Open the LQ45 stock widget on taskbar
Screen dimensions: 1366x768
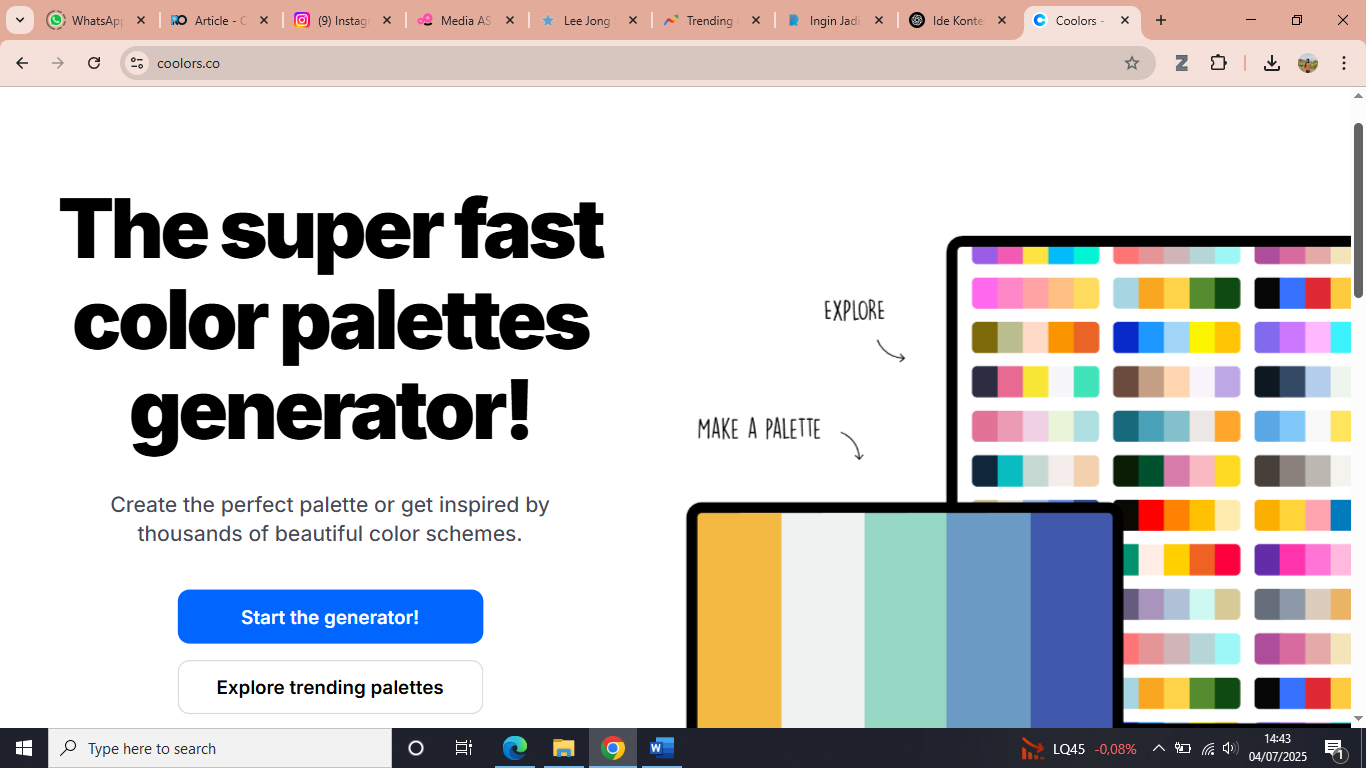pyautogui.click(x=1078, y=749)
